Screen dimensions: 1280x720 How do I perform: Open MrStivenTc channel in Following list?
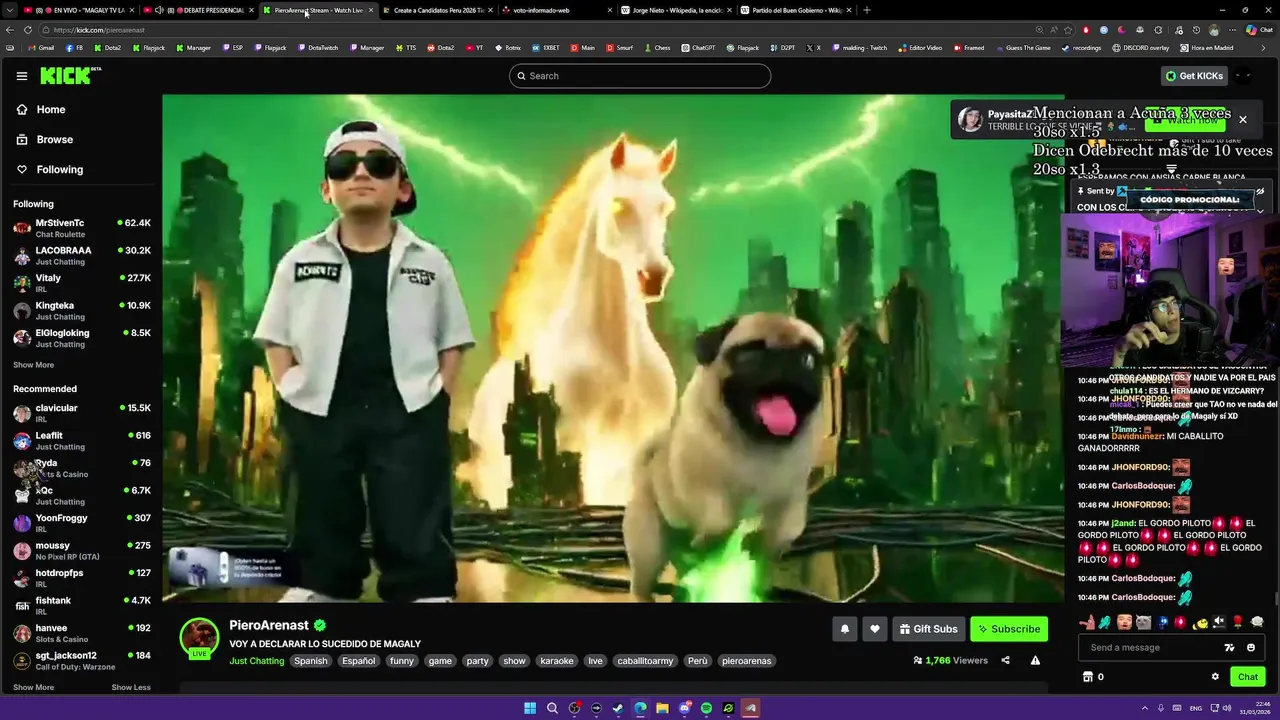(82, 228)
